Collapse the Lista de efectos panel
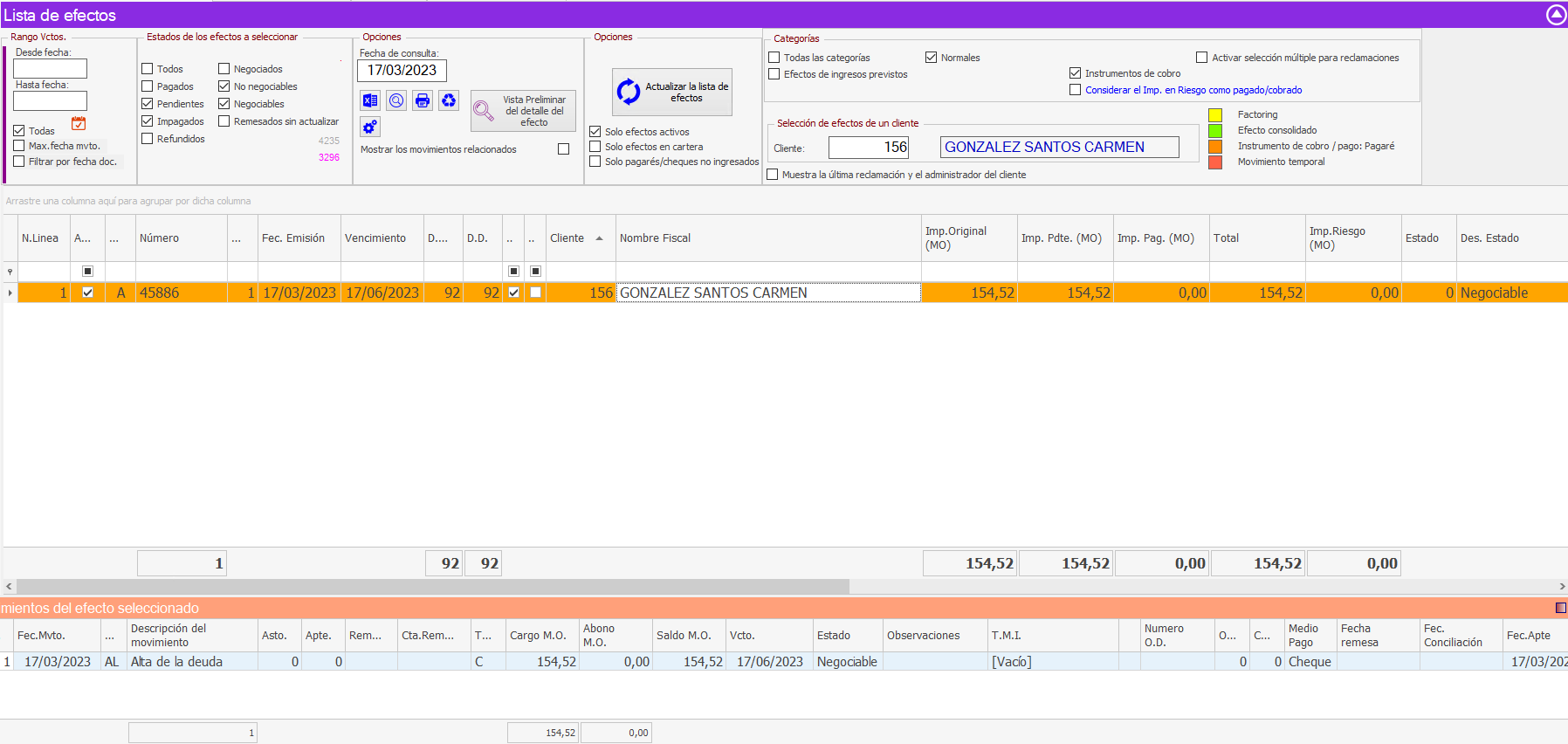Image resolution: width=1568 pixels, height=744 pixels. pos(1556,15)
